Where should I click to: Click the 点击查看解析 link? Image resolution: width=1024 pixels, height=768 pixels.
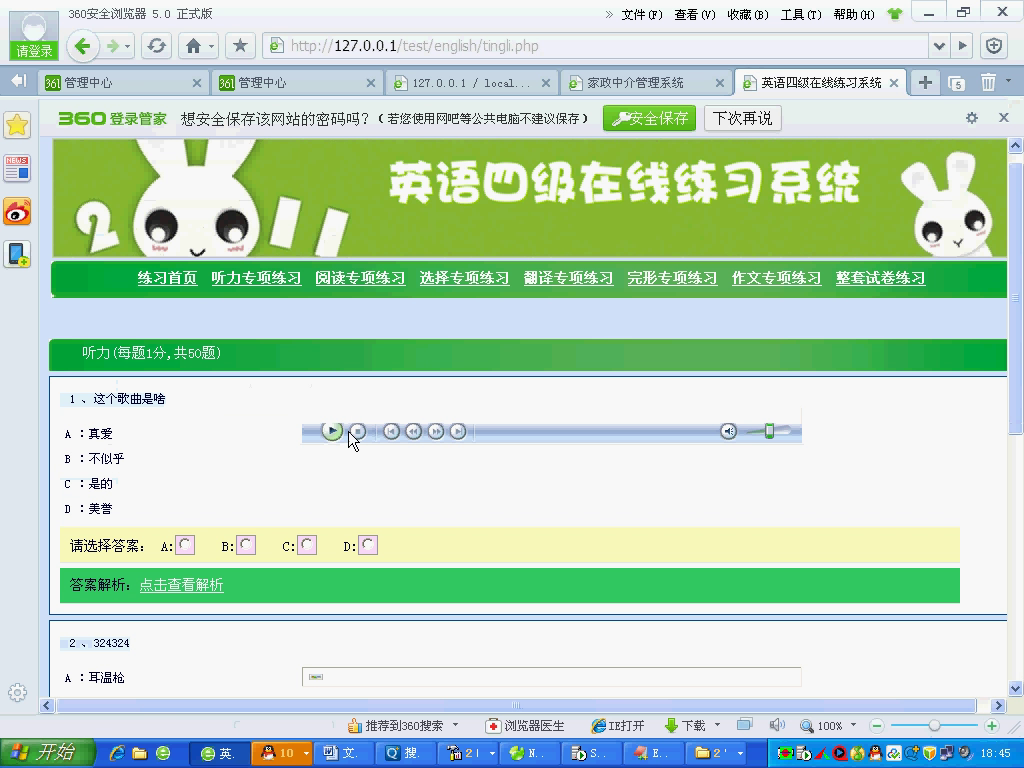tap(182, 585)
